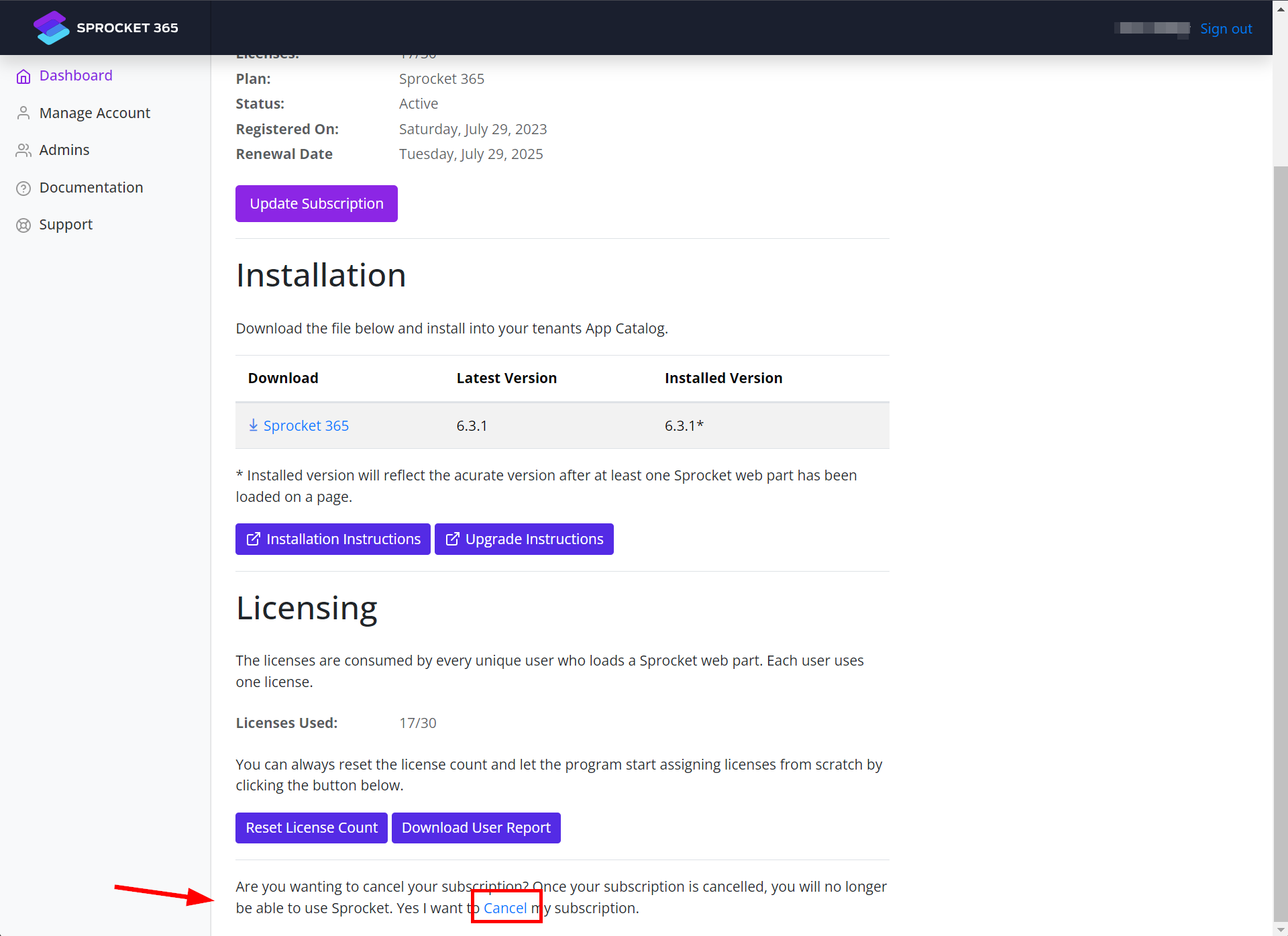Image resolution: width=1288 pixels, height=936 pixels.
Task: Go to Manage Account in sidebar
Action: pyautogui.click(x=95, y=113)
